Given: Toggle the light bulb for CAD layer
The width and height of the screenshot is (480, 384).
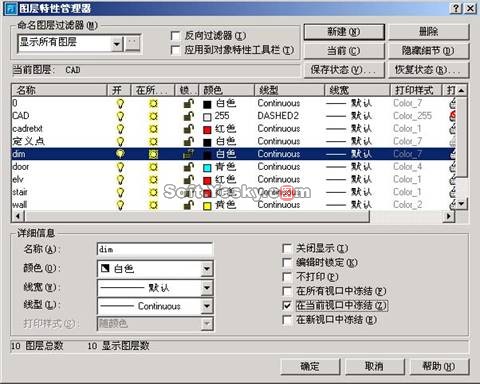Looking at the screenshot, I should tap(120, 116).
